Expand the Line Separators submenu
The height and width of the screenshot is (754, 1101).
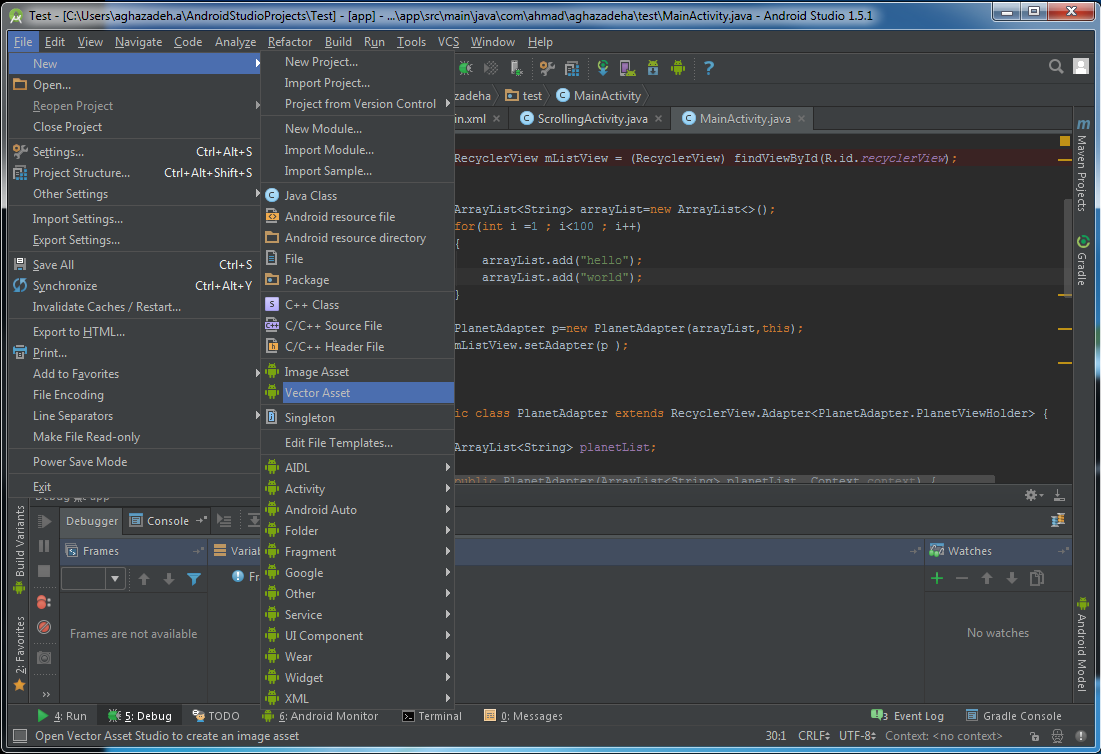pos(73,416)
